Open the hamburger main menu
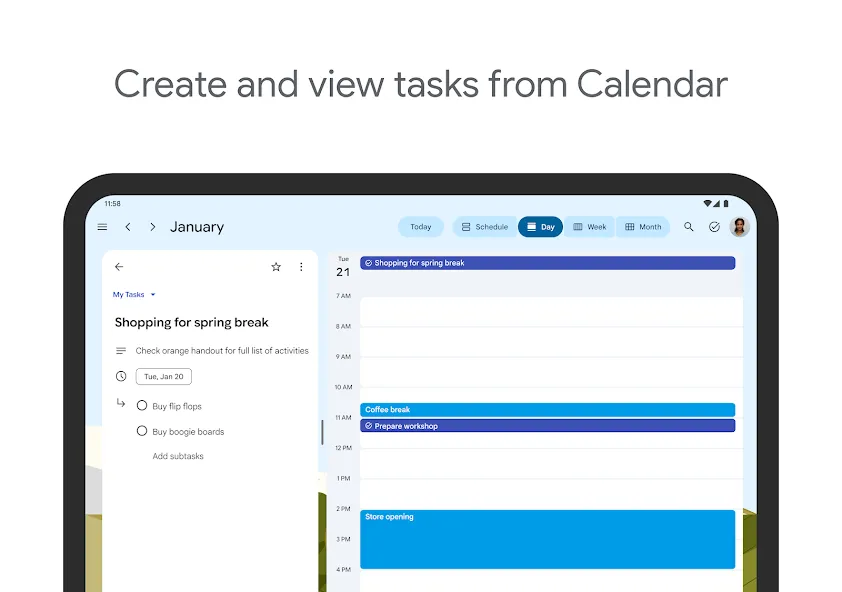The height and width of the screenshot is (592, 842). coord(102,227)
